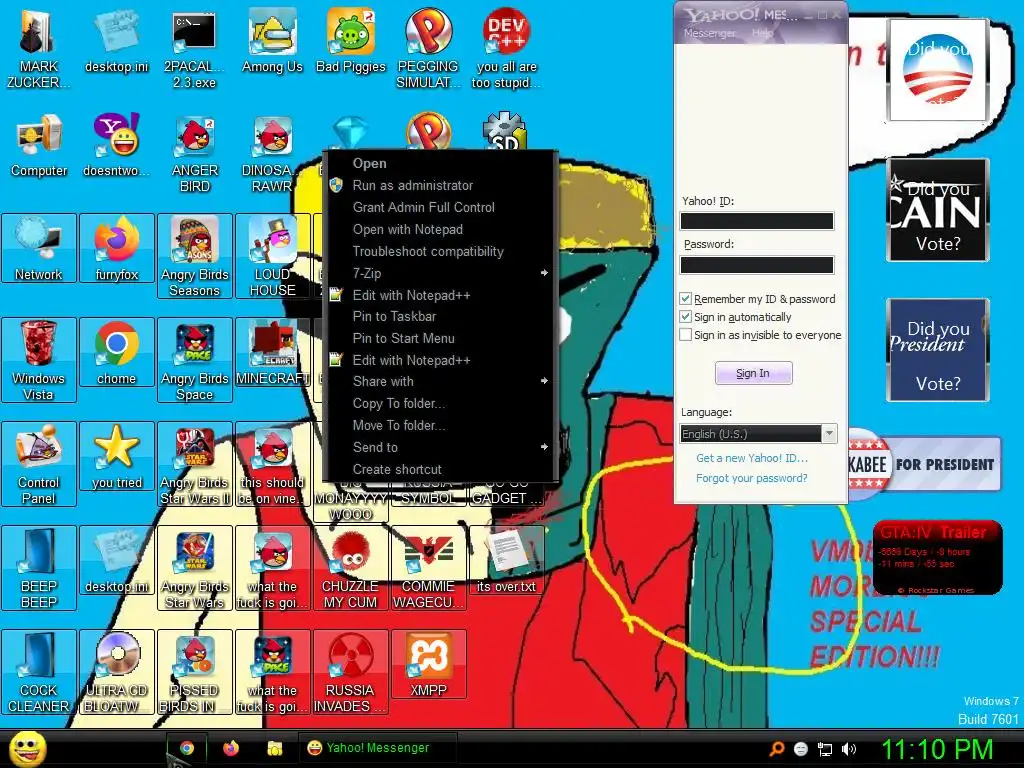Open the 'its over.txt' file icon
Image resolution: width=1024 pixels, height=768 pixels.
click(x=506, y=560)
